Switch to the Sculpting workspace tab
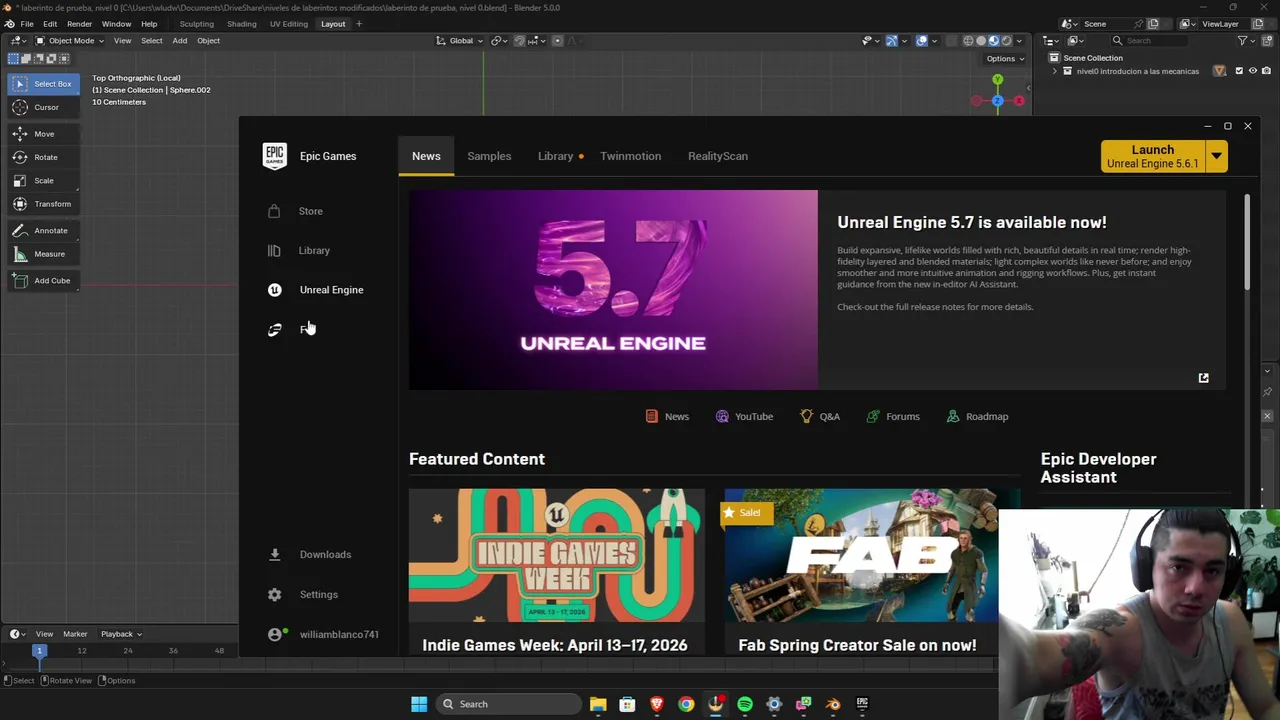This screenshot has height=720, width=1280. pos(196,24)
